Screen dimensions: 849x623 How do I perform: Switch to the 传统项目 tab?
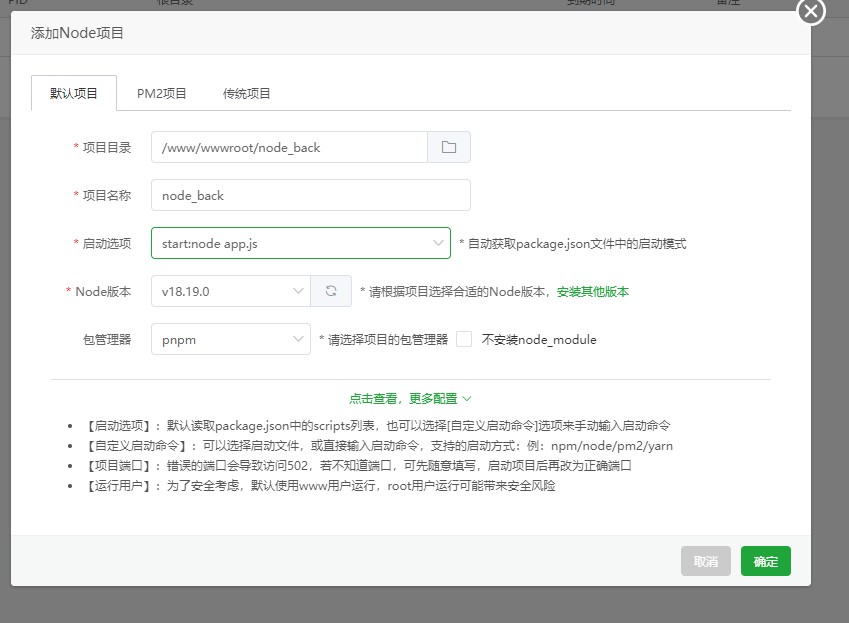point(246,94)
